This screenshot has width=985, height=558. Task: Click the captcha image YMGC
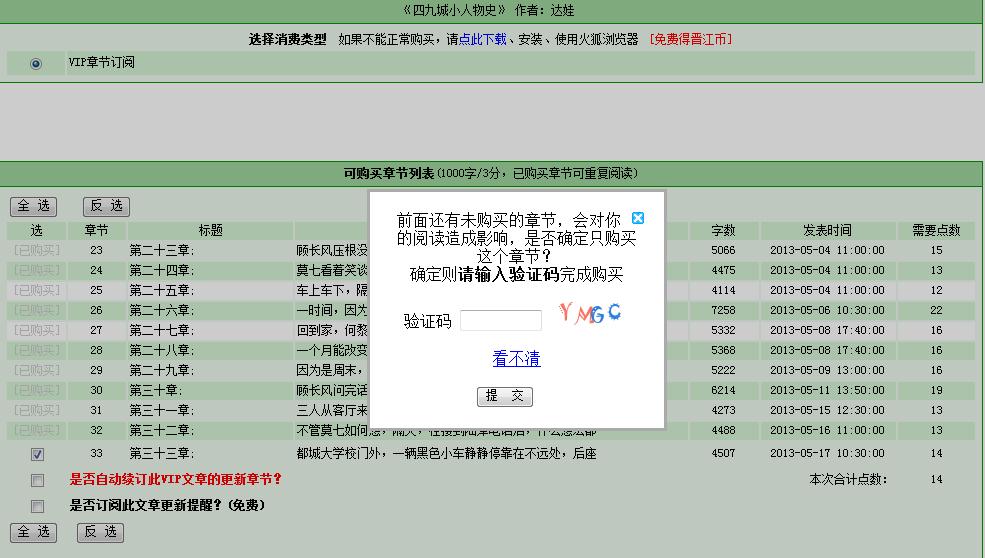point(590,313)
